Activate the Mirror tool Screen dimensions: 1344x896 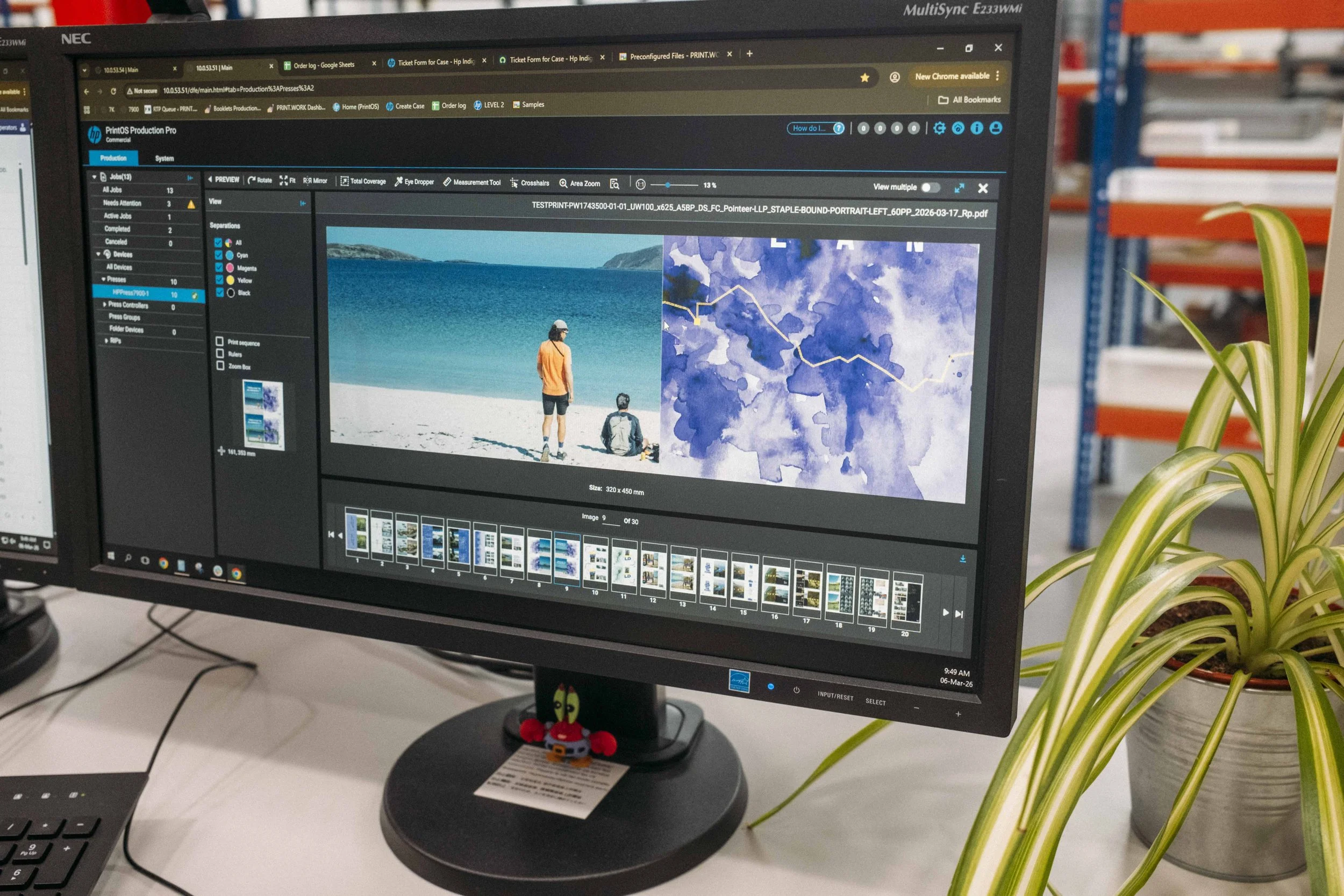[x=315, y=181]
